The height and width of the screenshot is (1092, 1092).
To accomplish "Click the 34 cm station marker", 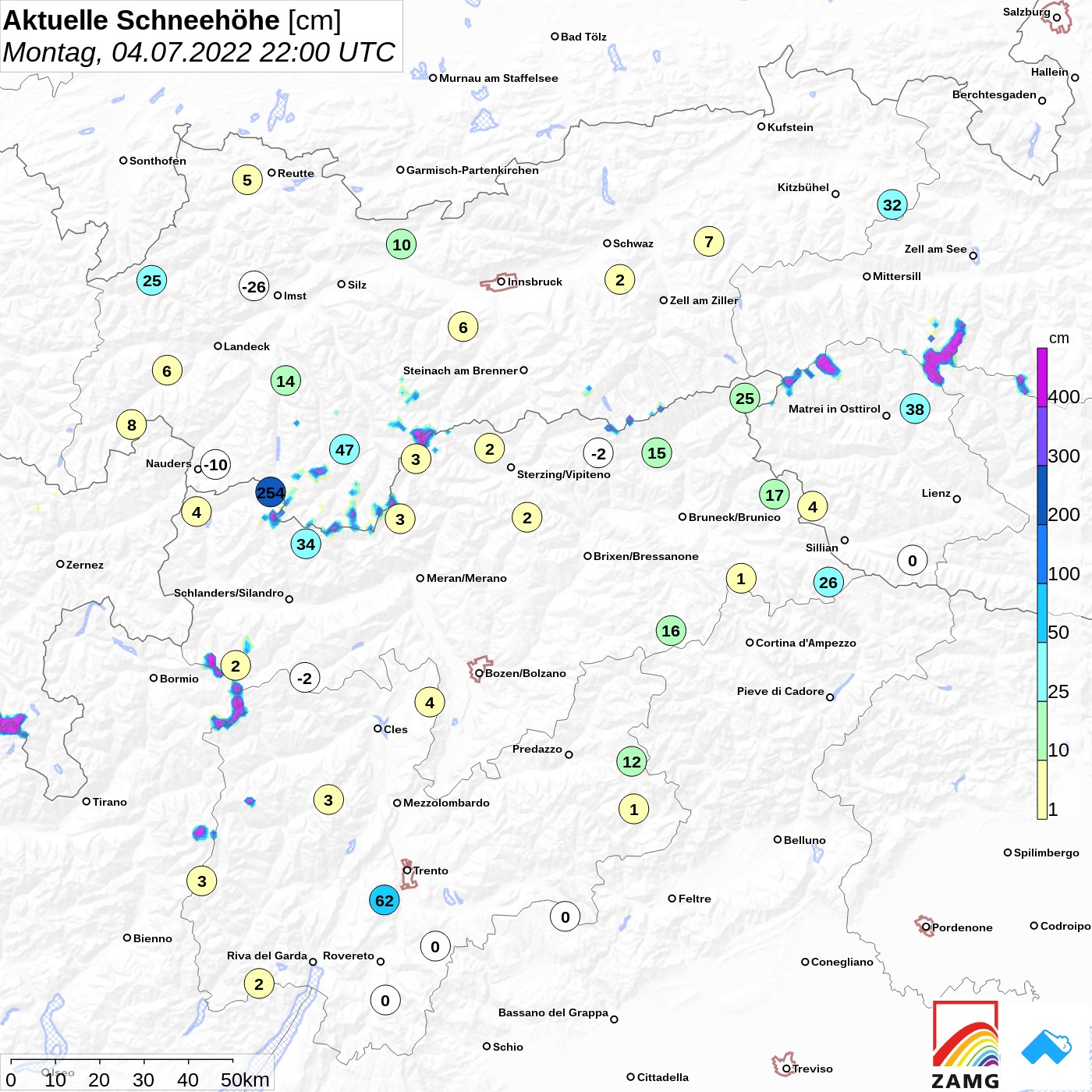I will coord(306,544).
